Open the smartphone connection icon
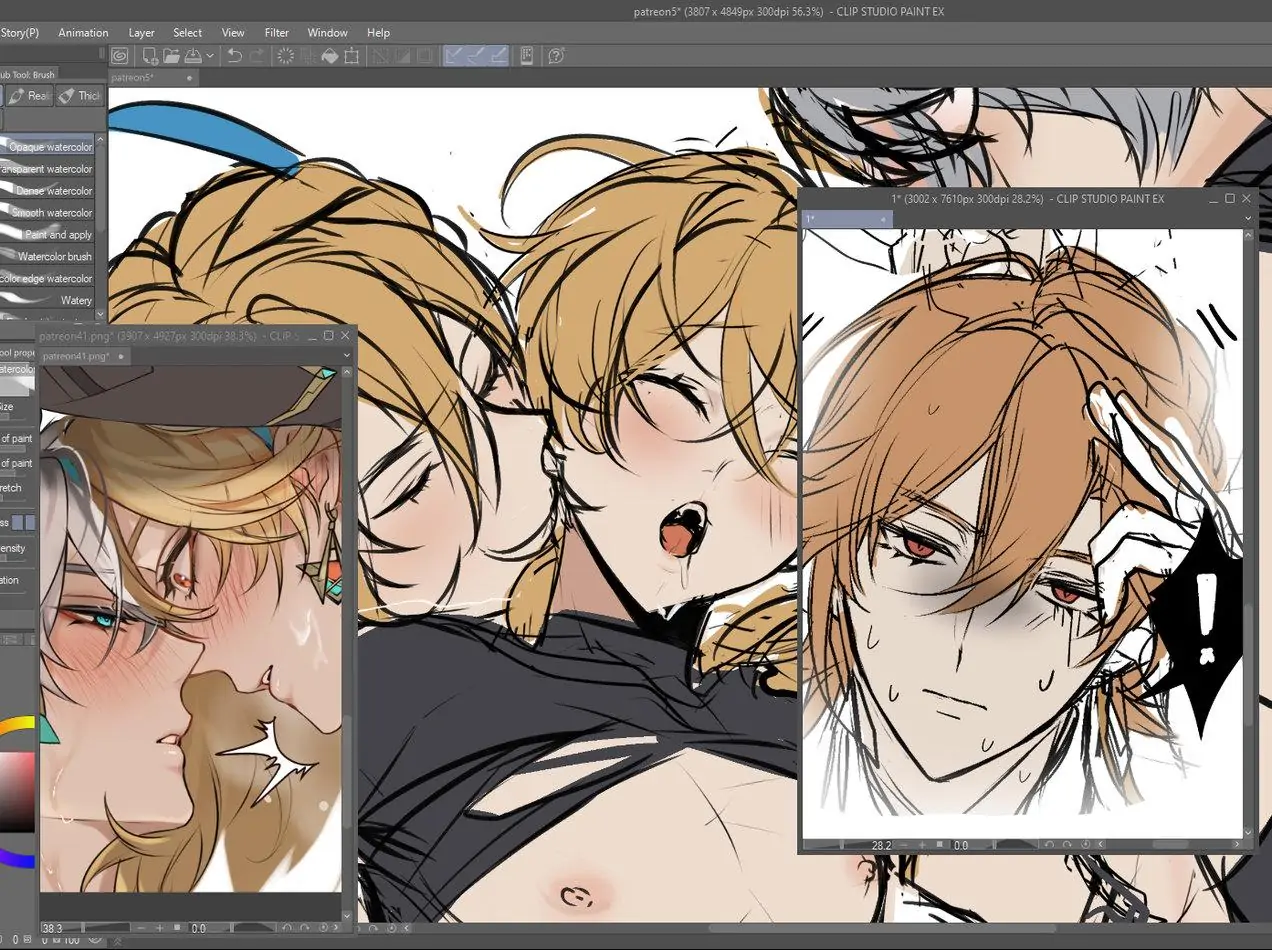This screenshot has height=950, width=1272. [527, 56]
